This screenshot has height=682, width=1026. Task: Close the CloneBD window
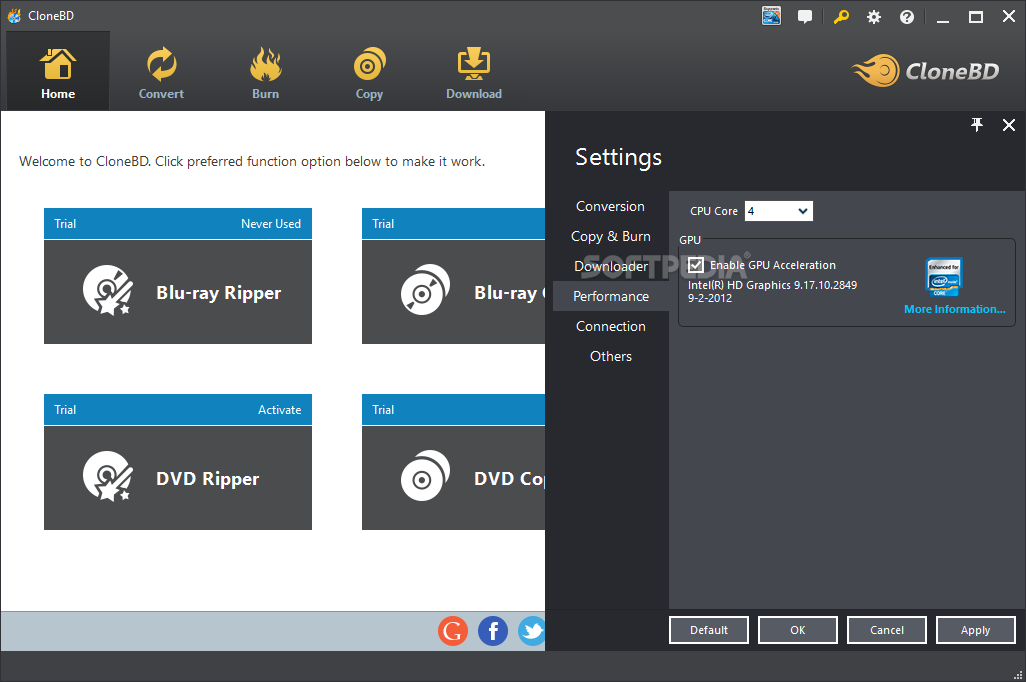[x=1009, y=17]
